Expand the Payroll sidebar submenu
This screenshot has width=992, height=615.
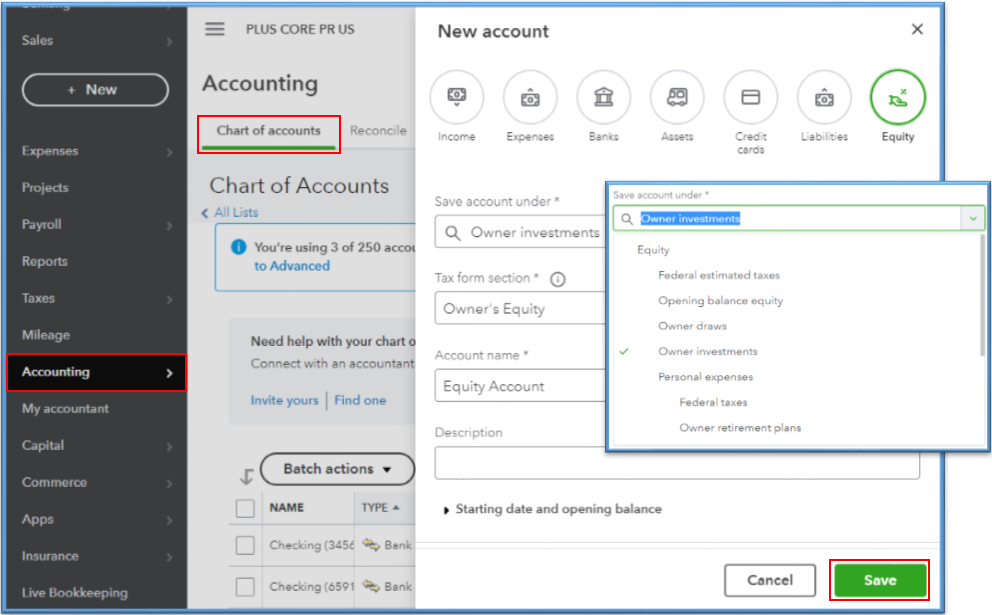(169, 226)
